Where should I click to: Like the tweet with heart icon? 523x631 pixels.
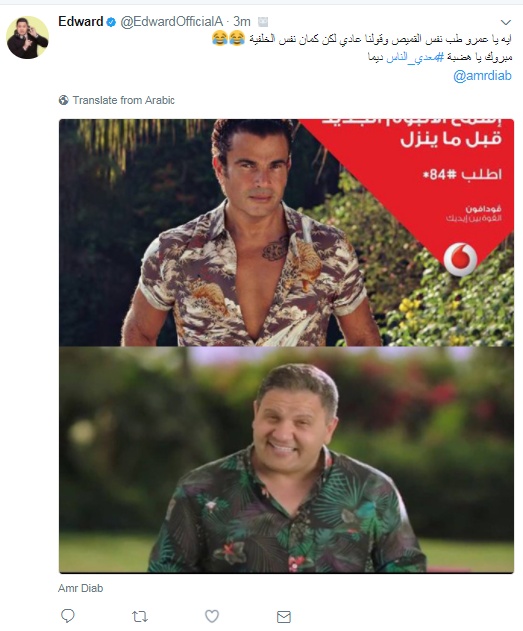[212, 616]
